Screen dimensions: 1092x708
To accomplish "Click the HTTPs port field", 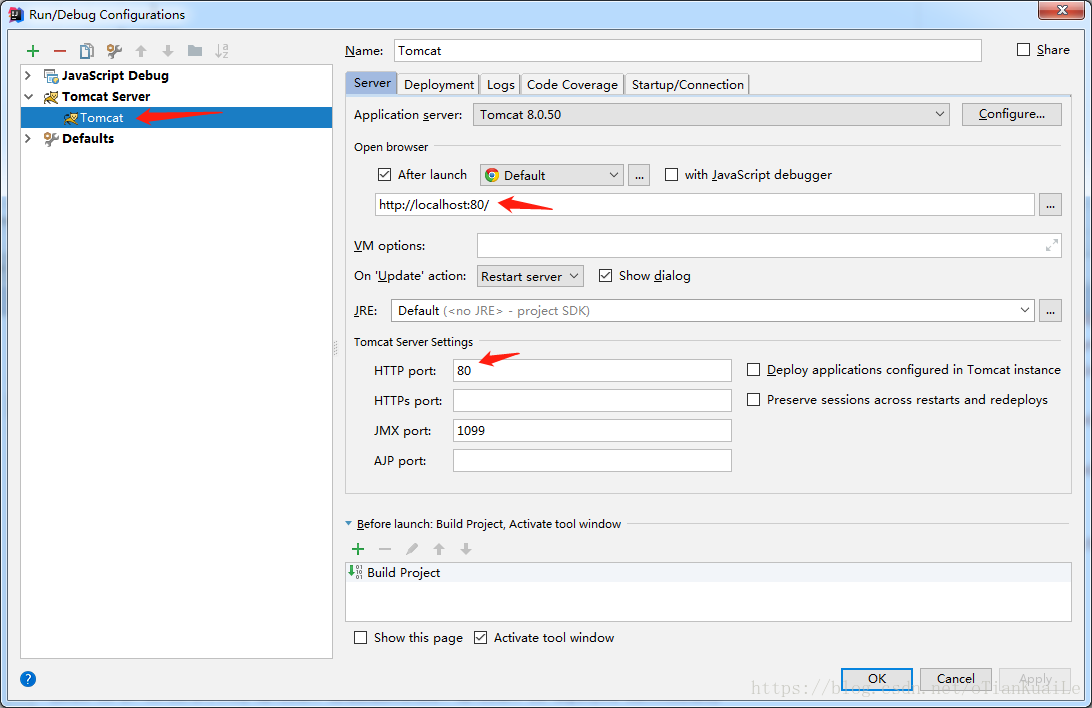I will (x=592, y=400).
